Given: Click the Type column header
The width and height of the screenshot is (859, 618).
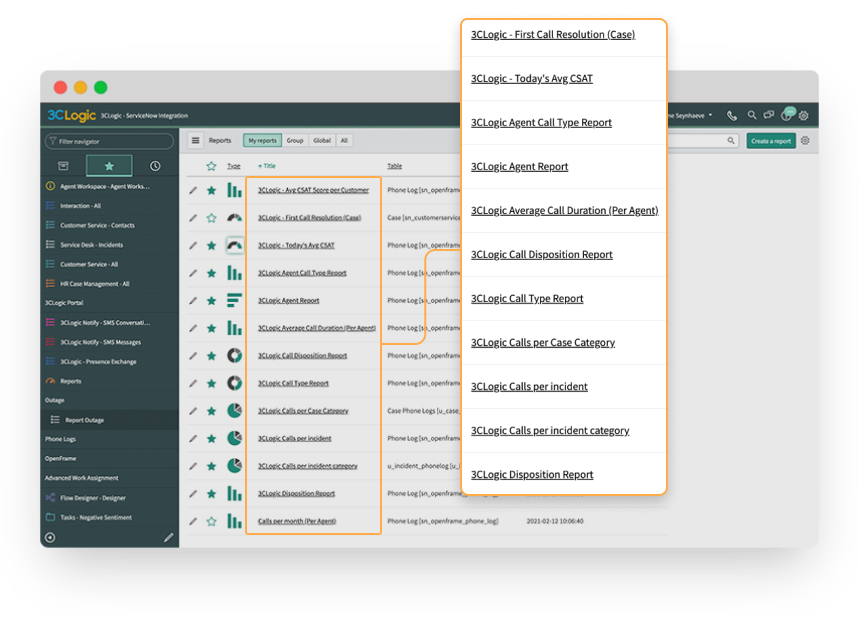Looking at the screenshot, I should click(x=234, y=166).
